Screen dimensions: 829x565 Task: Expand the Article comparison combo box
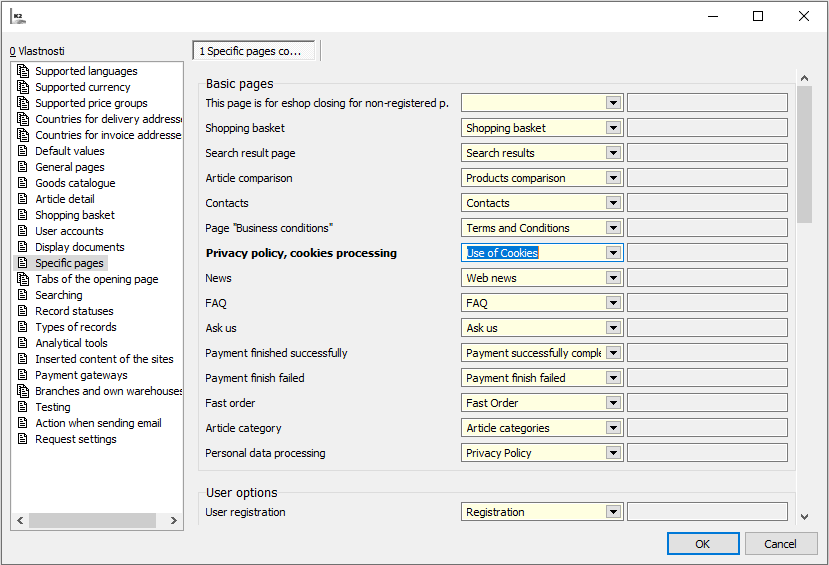click(613, 178)
